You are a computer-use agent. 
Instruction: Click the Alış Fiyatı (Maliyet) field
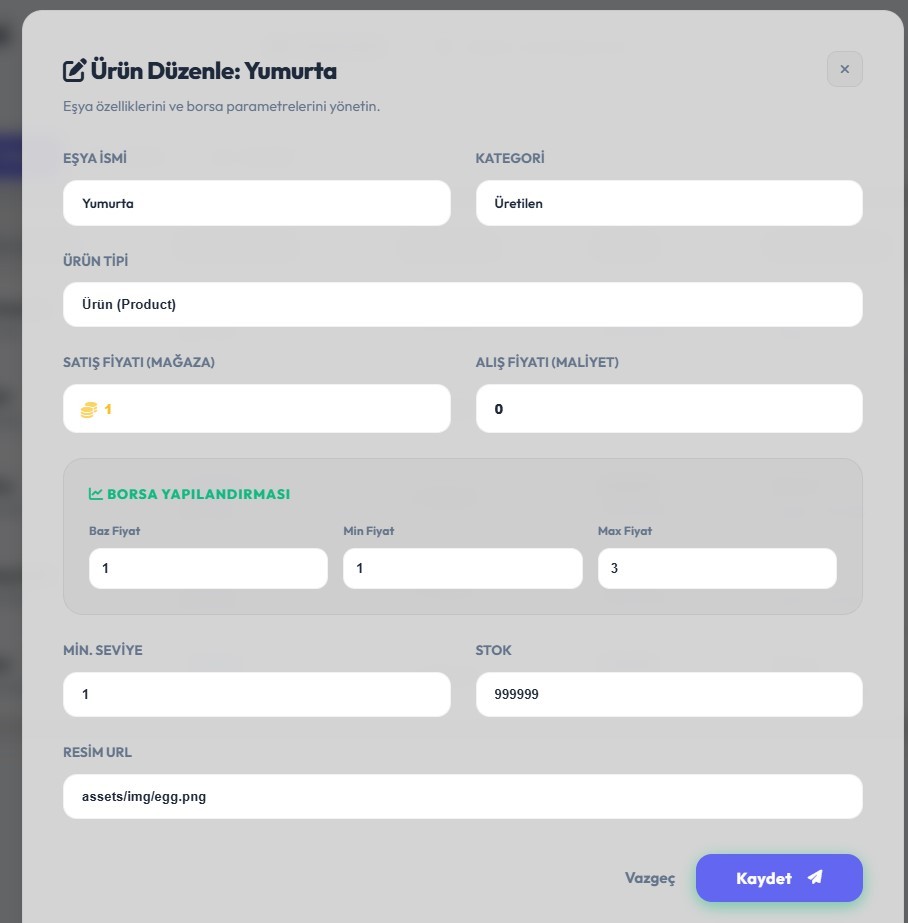coord(668,409)
